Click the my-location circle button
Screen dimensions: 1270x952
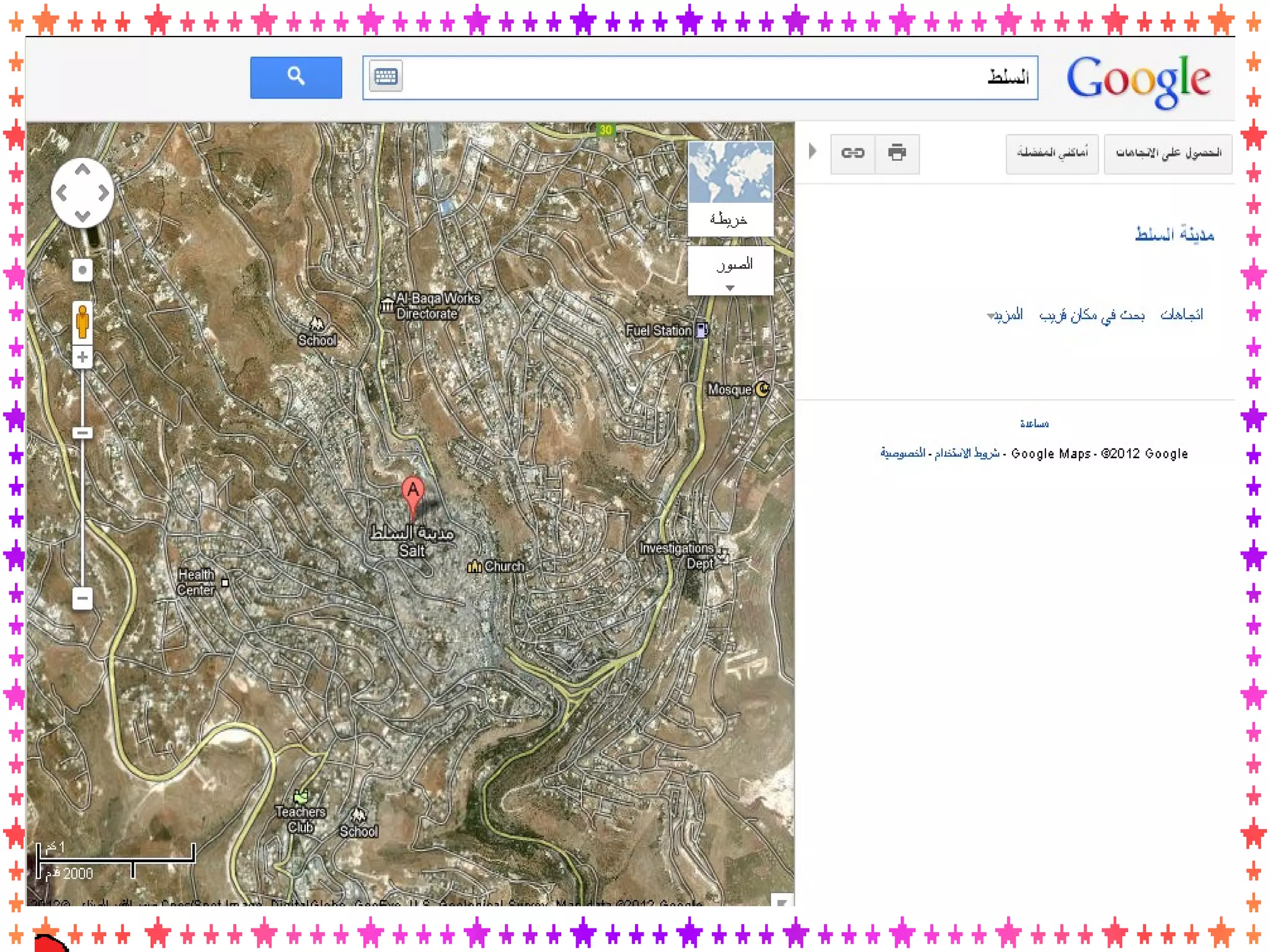[82, 270]
